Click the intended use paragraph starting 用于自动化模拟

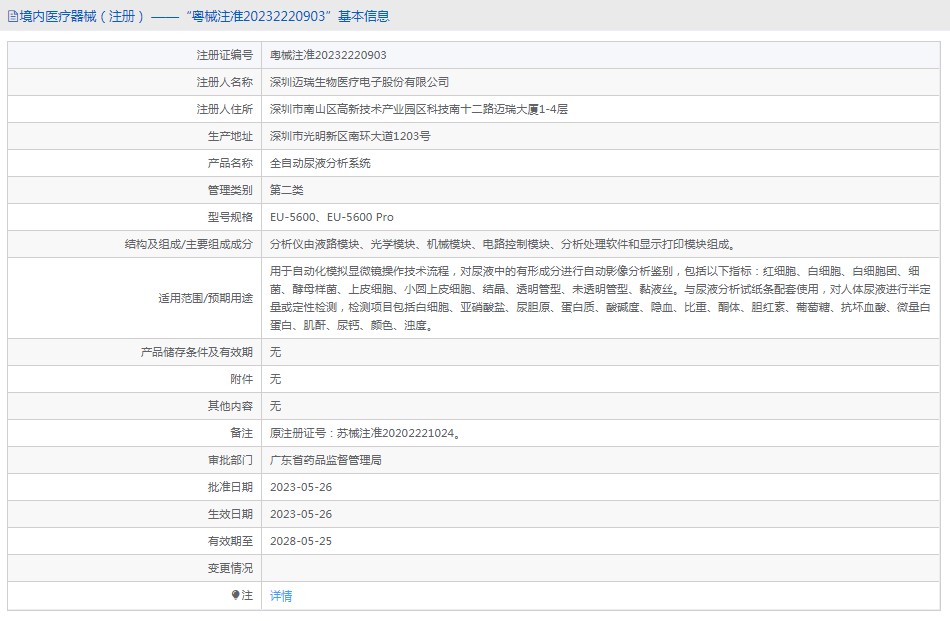pos(600,298)
